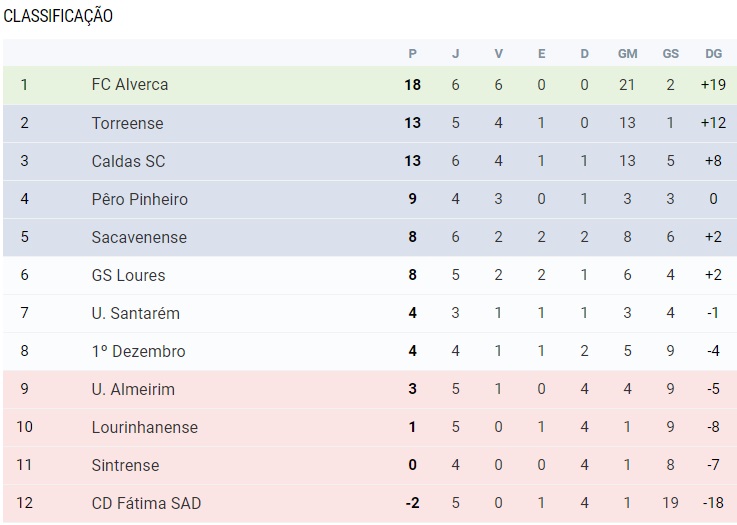Select Caldas SC in the standings
737x525 pixels.
pos(128,161)
